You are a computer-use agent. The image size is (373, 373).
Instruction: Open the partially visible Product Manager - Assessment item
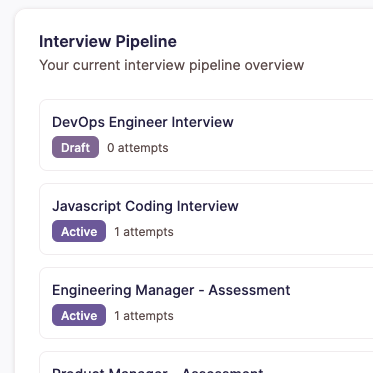click(x=158, y=370)
